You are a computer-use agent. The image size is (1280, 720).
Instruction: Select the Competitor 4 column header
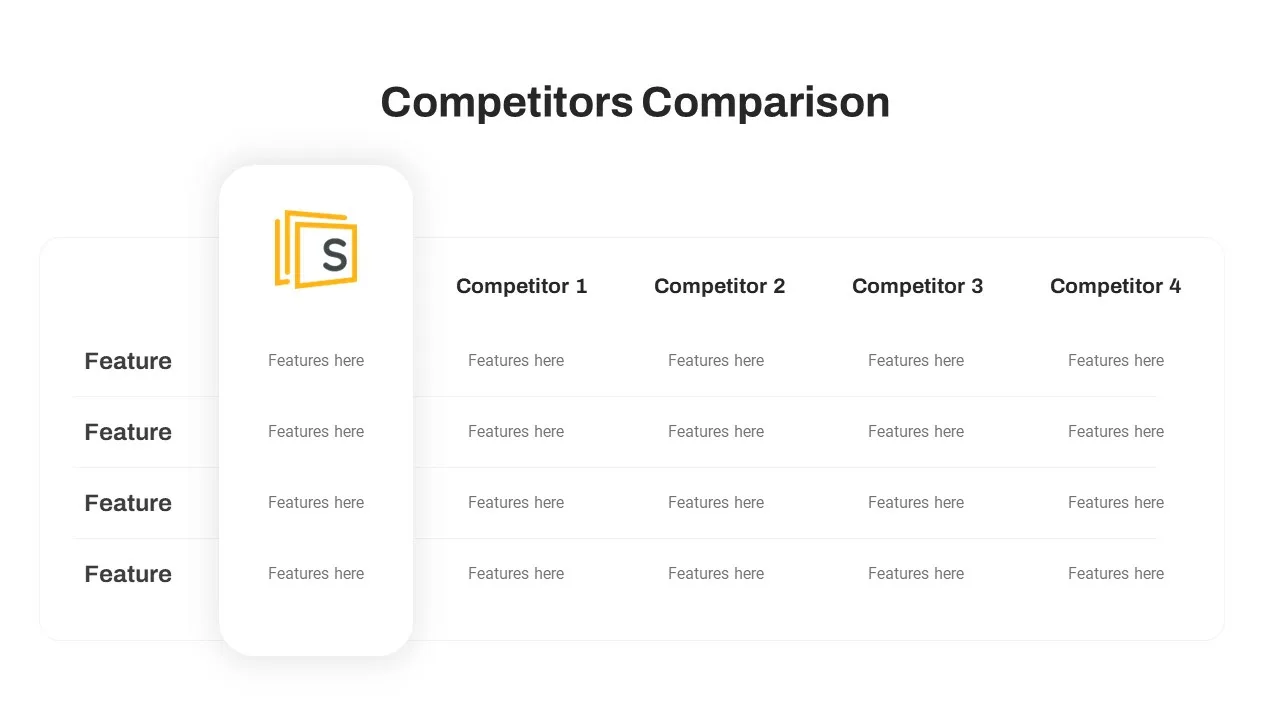click(x=1116, y=286)
